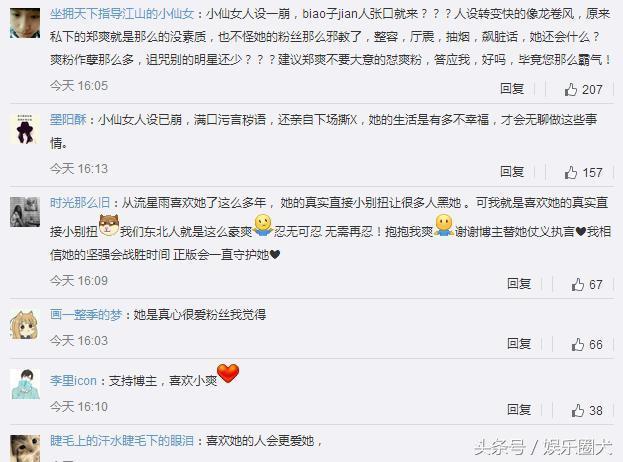623x462 pixels.
Task: Reply to 时光那么旧's comment
Action: click(x=519, y=284)
